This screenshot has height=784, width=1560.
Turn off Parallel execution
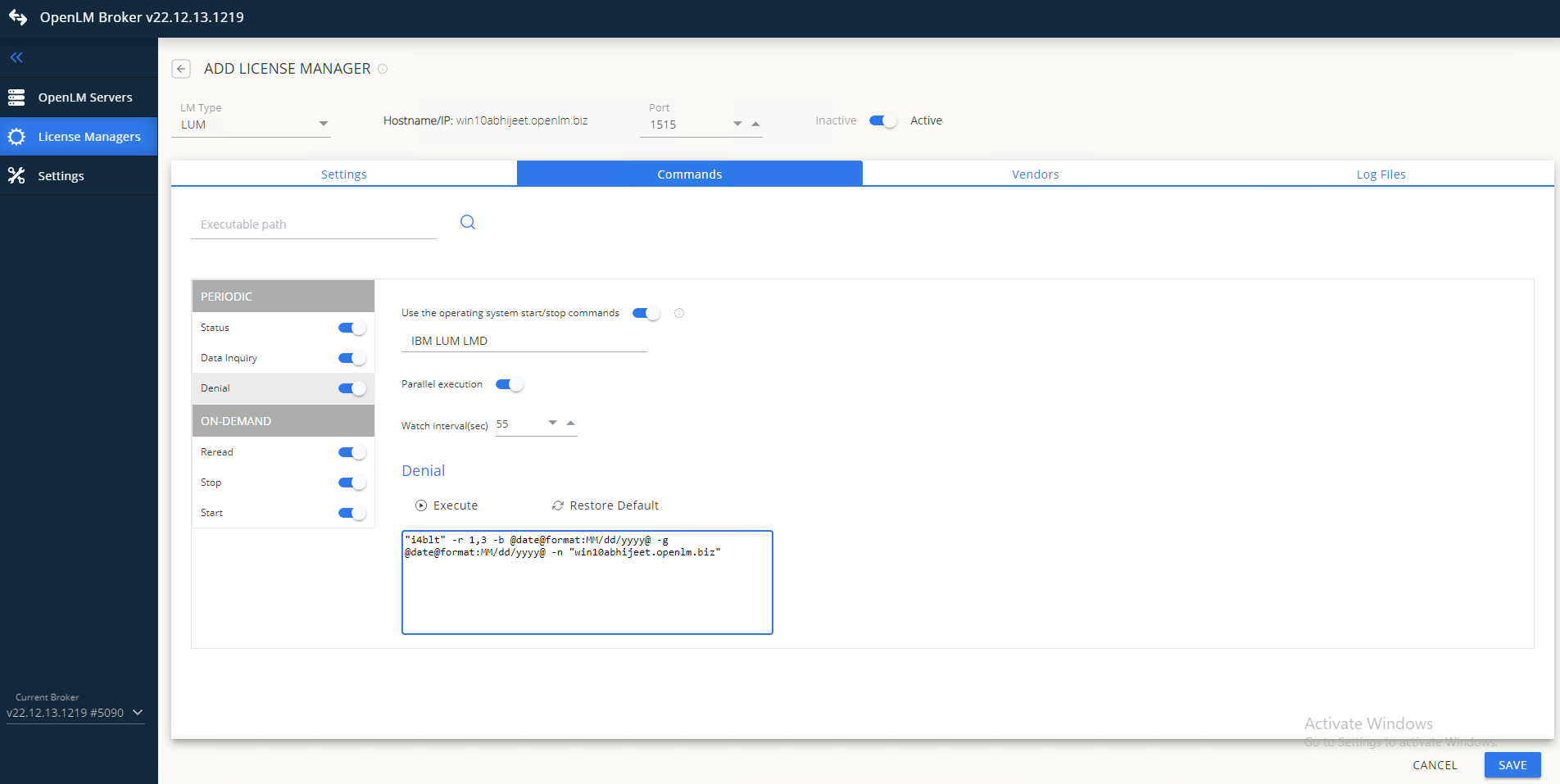(509, 383)
